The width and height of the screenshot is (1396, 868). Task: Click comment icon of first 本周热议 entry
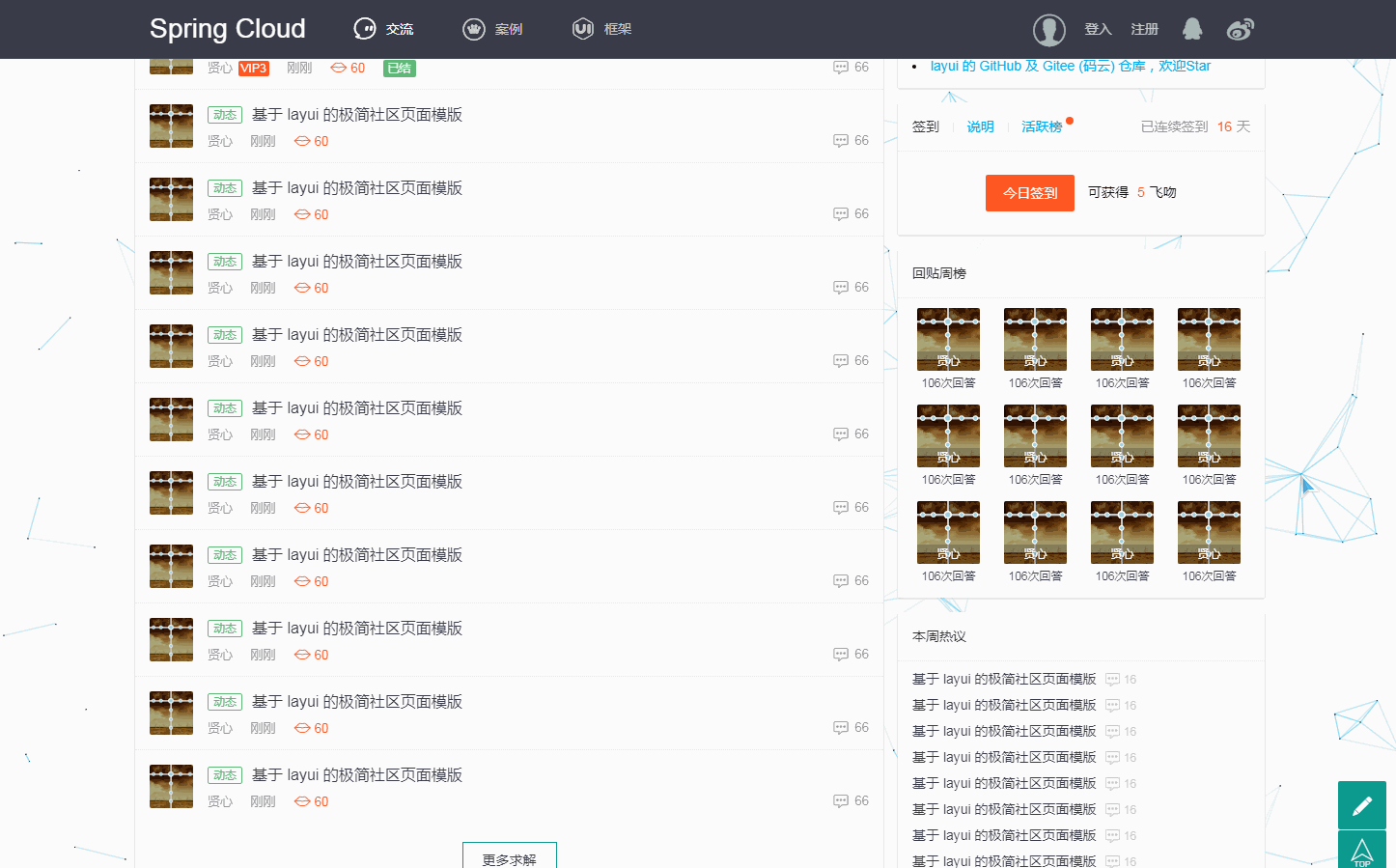point(1112,680)
